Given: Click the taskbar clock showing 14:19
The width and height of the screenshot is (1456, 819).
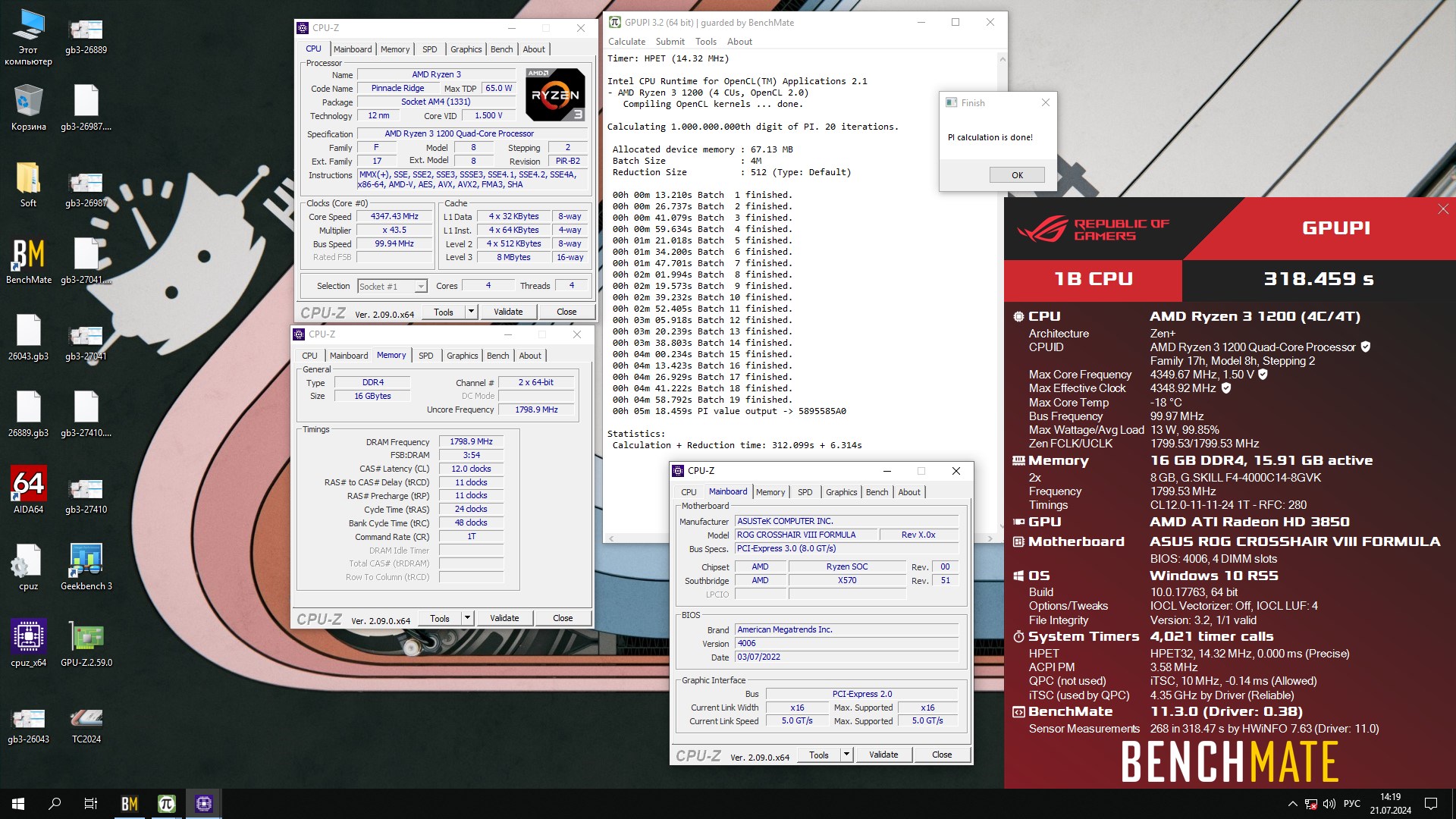Looking at the screenshot, I should coord(1390,804).
